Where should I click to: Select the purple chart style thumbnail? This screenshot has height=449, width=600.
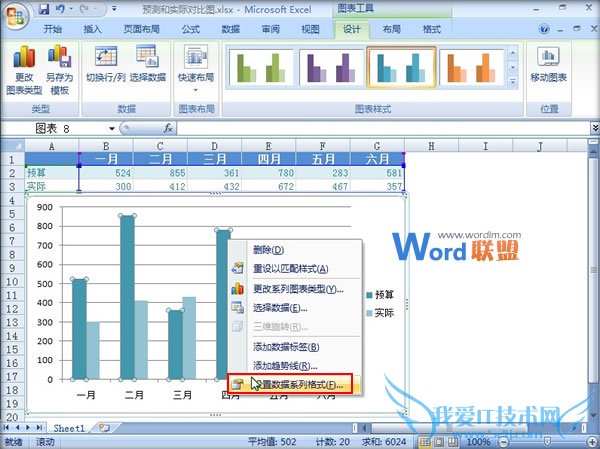tap(331, 67)
